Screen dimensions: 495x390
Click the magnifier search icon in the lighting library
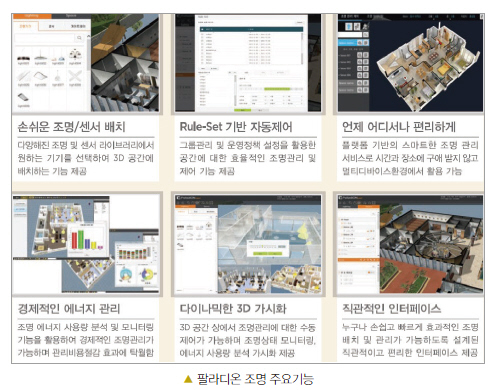coord(79,38)
